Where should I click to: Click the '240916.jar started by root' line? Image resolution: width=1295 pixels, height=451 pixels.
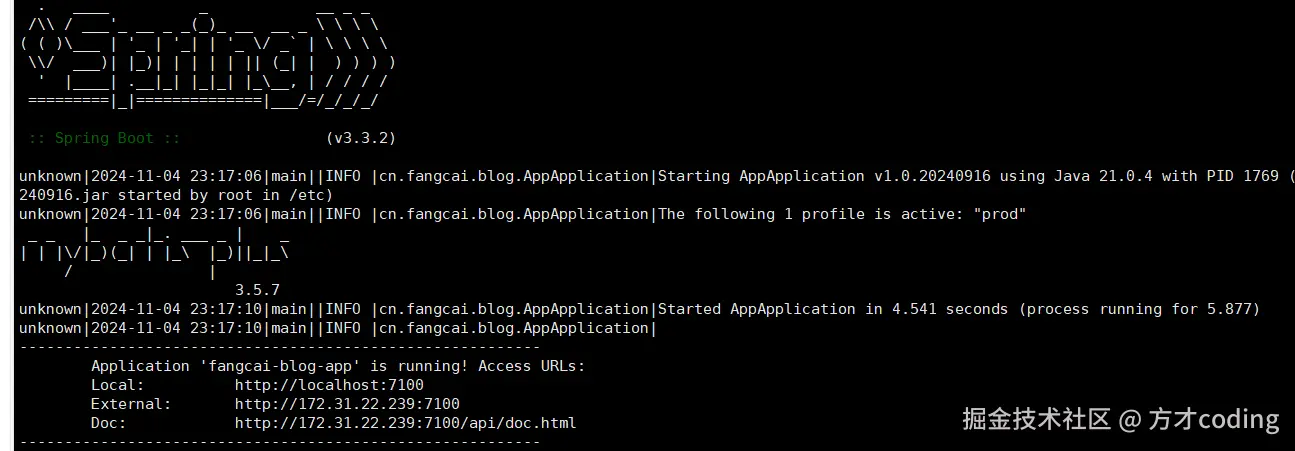pyautogui.click(x=136, y=195)
